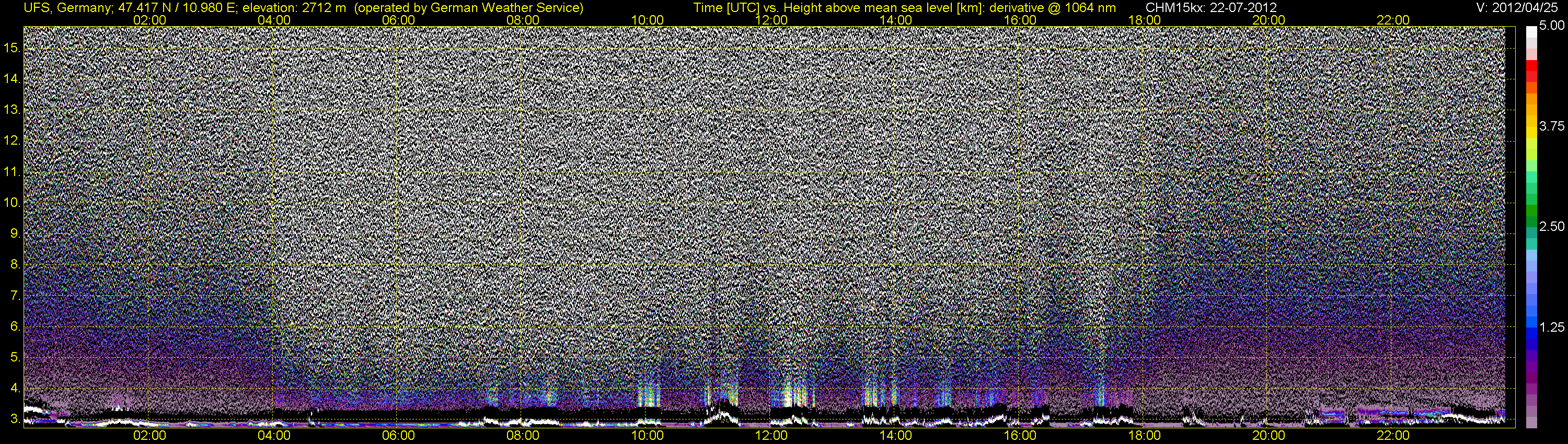Click the station title starting with 'UFS, Germany'
Image resolution: width=1568 pixels, height=444 pixels.
[x=303, y=8]
